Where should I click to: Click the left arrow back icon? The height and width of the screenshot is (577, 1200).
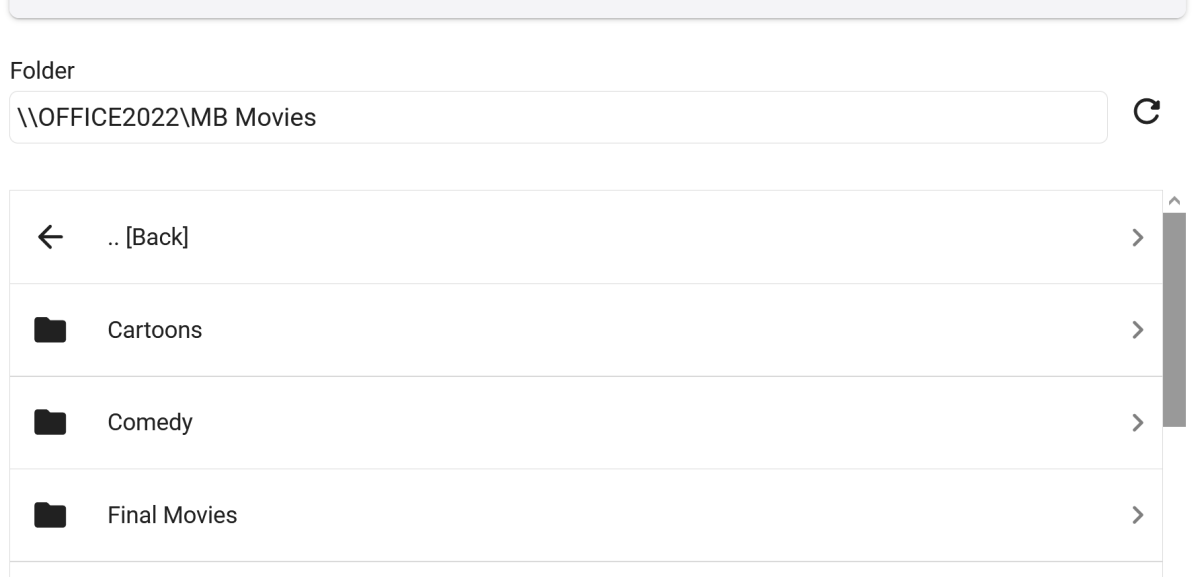(50, 237)
